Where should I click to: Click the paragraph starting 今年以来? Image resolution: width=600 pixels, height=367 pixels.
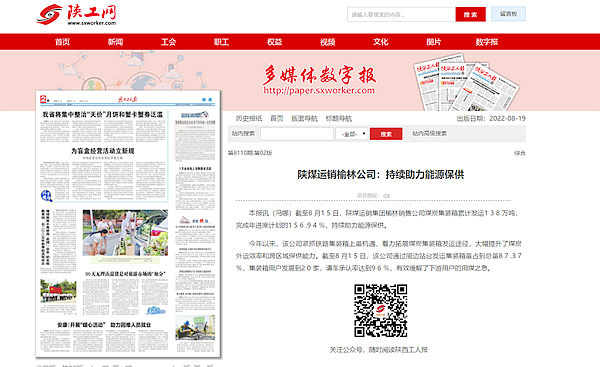[379, 256]
